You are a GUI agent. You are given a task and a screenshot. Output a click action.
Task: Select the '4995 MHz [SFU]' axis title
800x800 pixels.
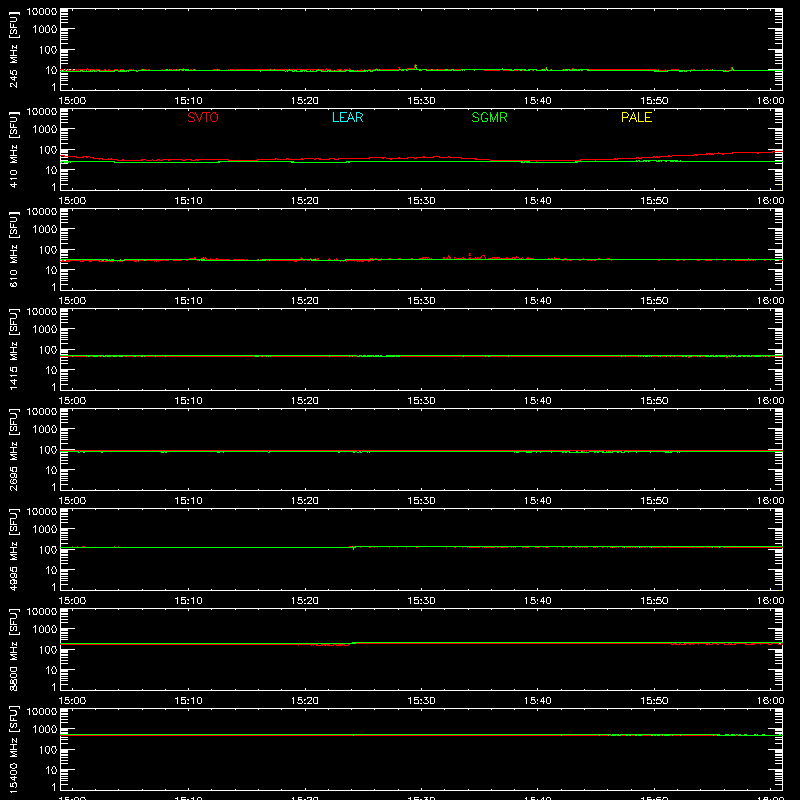click(x=14, y=549)
